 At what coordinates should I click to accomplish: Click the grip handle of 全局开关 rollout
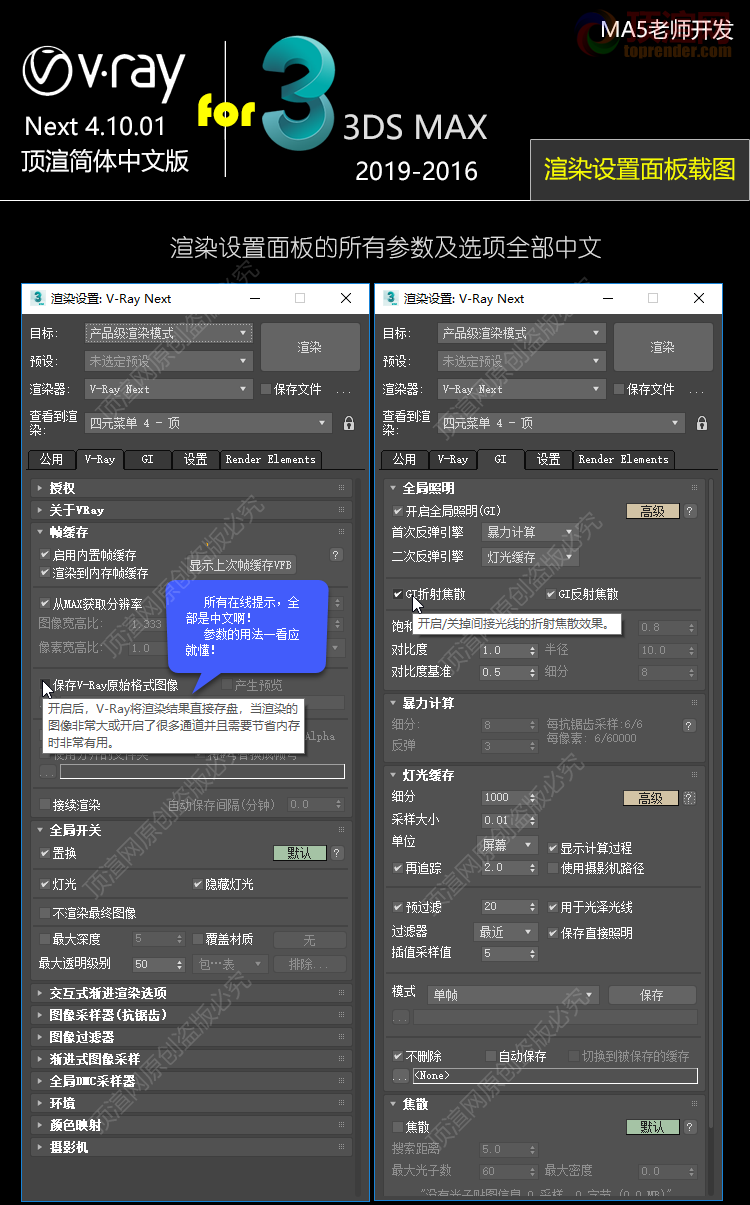click(x=341, y=830)
